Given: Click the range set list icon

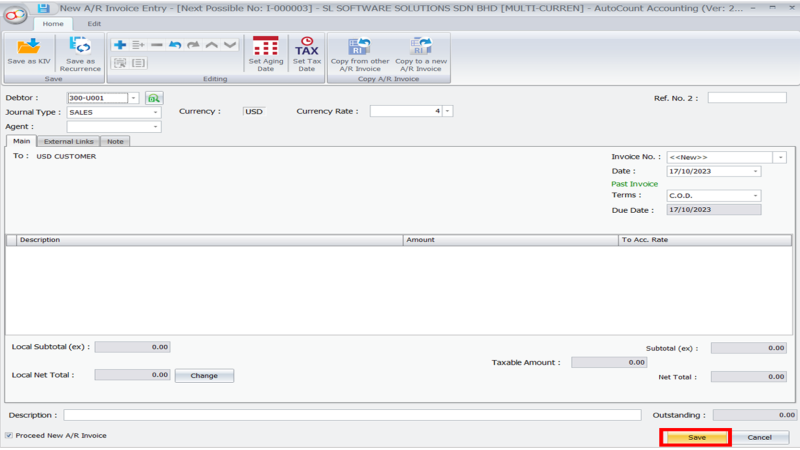Looking at the screenshot, I should coord(138,63).
